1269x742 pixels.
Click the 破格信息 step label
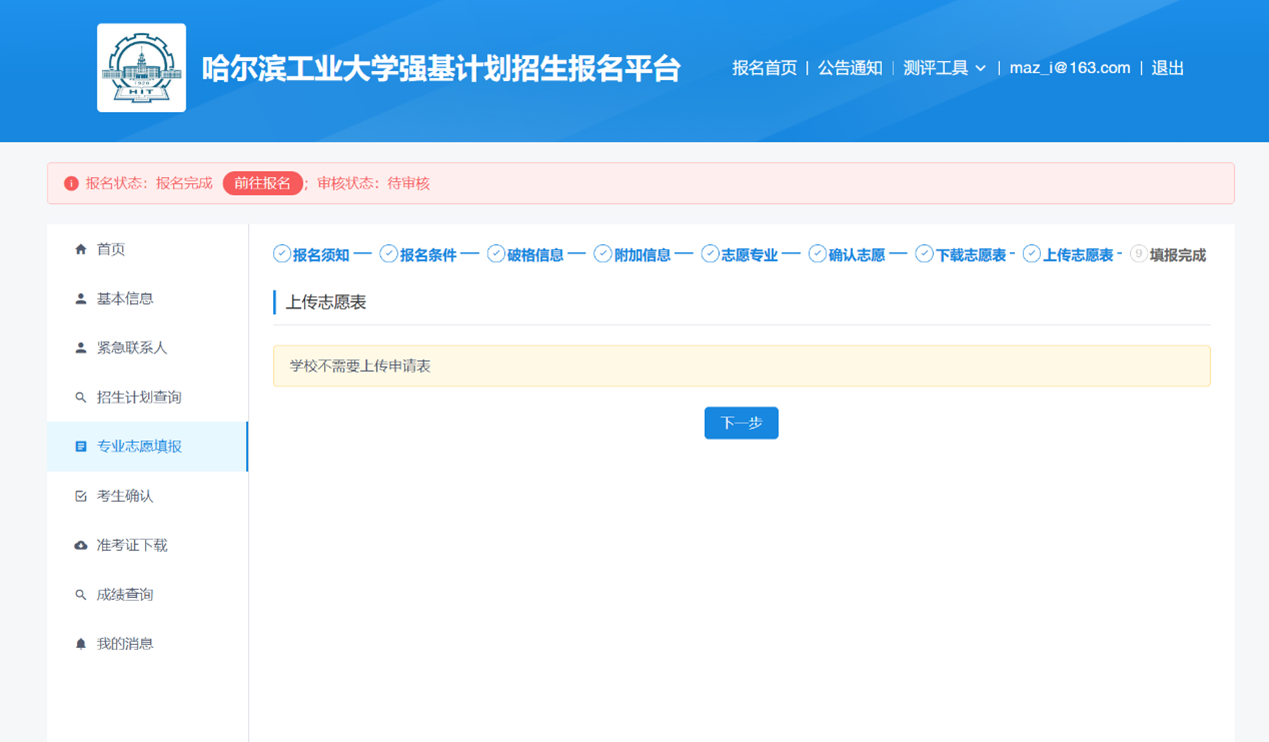coord(535,255)
